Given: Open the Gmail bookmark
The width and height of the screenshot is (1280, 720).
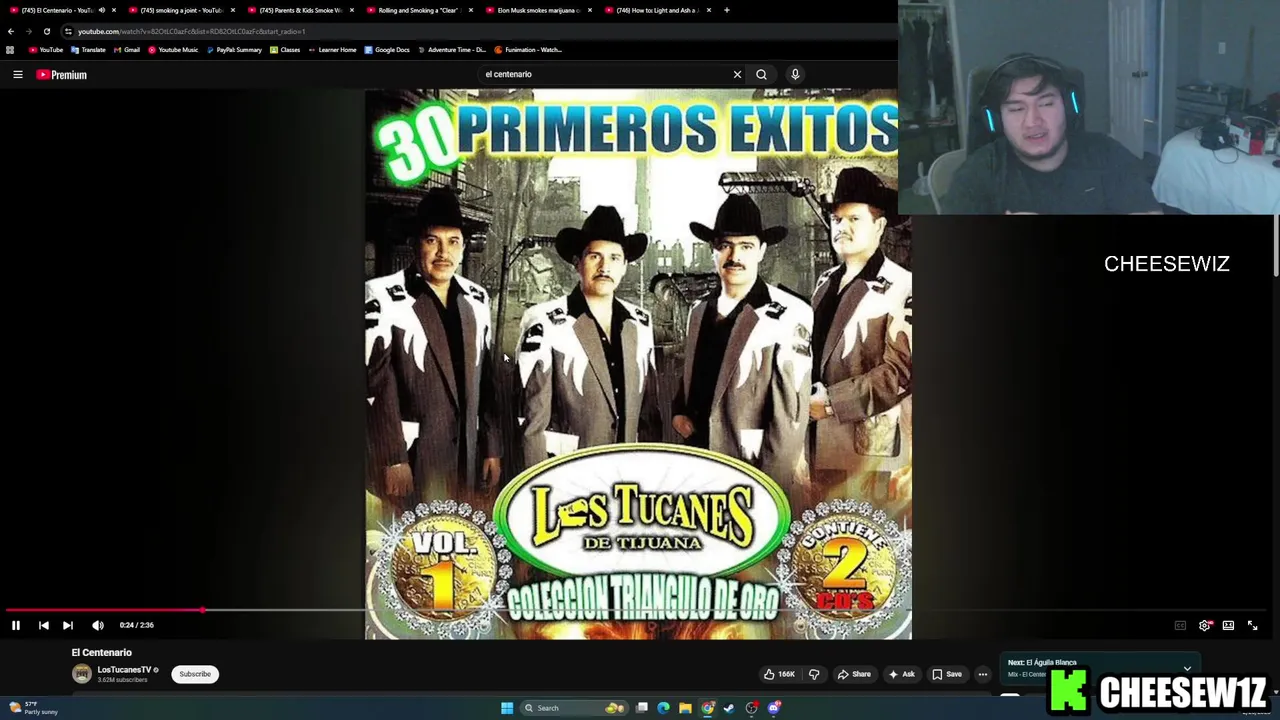Looking at the screenshot, I should (x=127, y=50).
